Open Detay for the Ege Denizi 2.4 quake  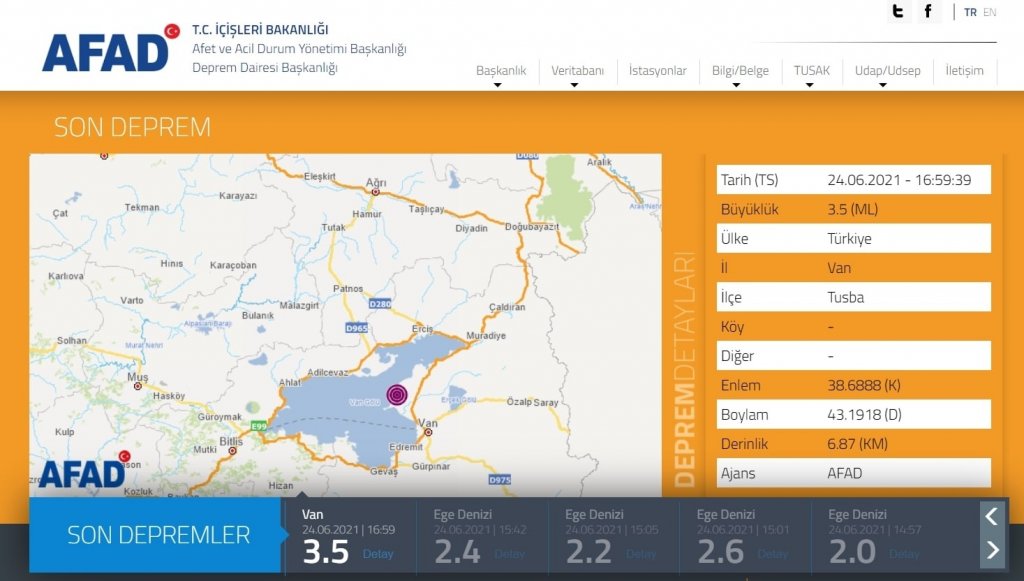click(512, 554)
